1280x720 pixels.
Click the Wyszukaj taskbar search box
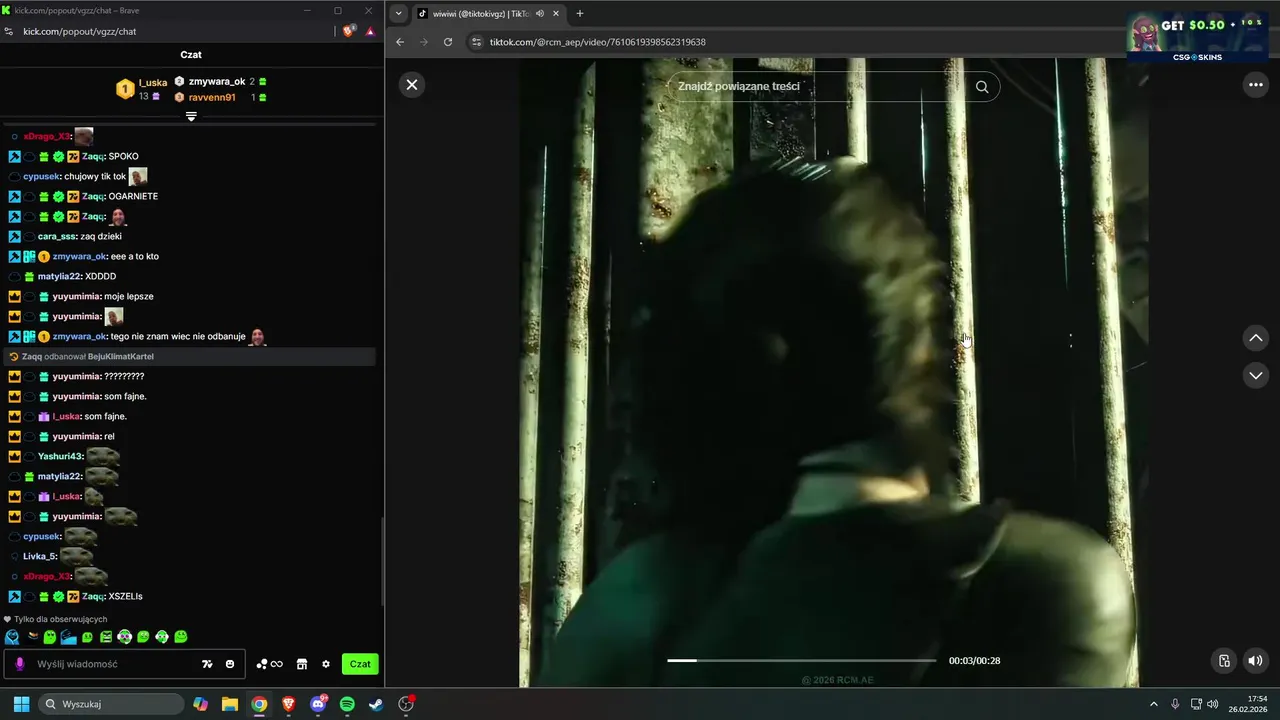point(111,704)
